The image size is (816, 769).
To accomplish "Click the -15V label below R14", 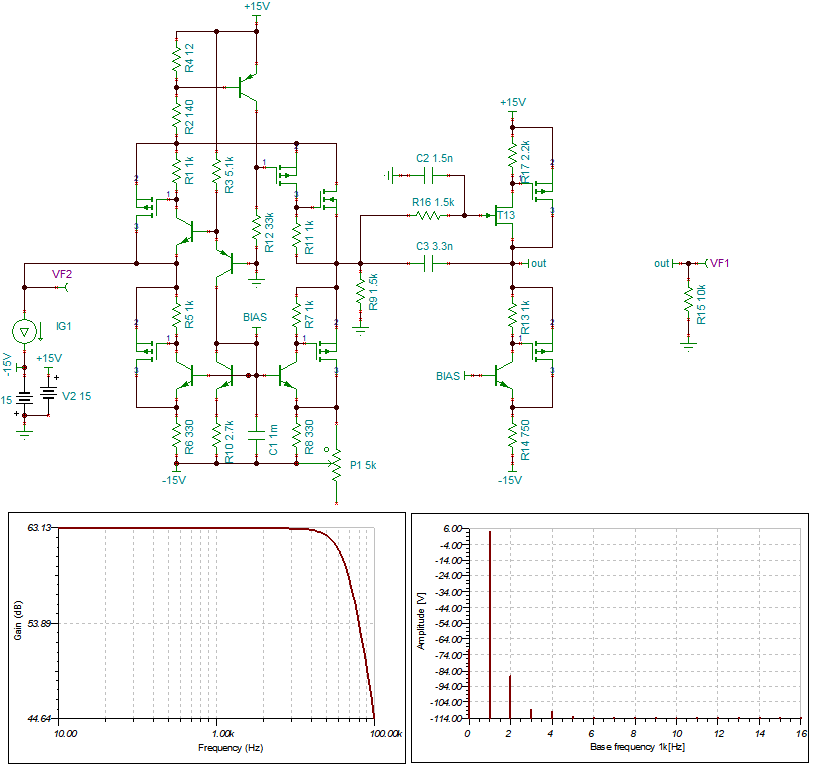I will [510, 480].
